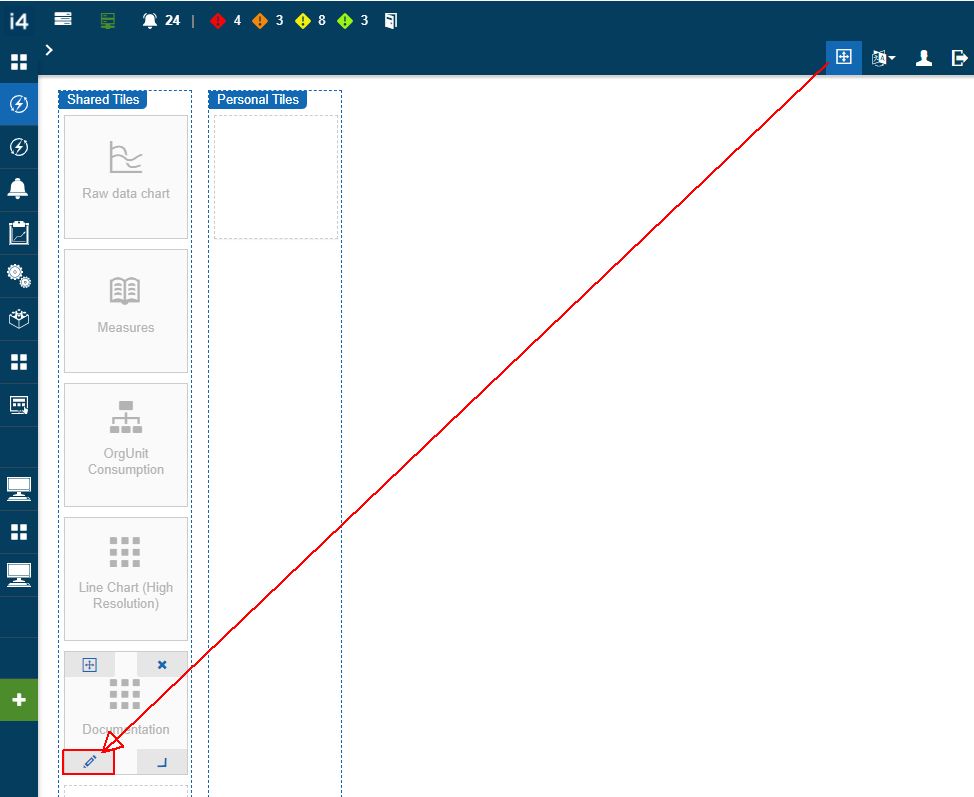The height and width of the screenshot is (797, 974).
Task: Select the Personal Tiles label
Action: 257,100
